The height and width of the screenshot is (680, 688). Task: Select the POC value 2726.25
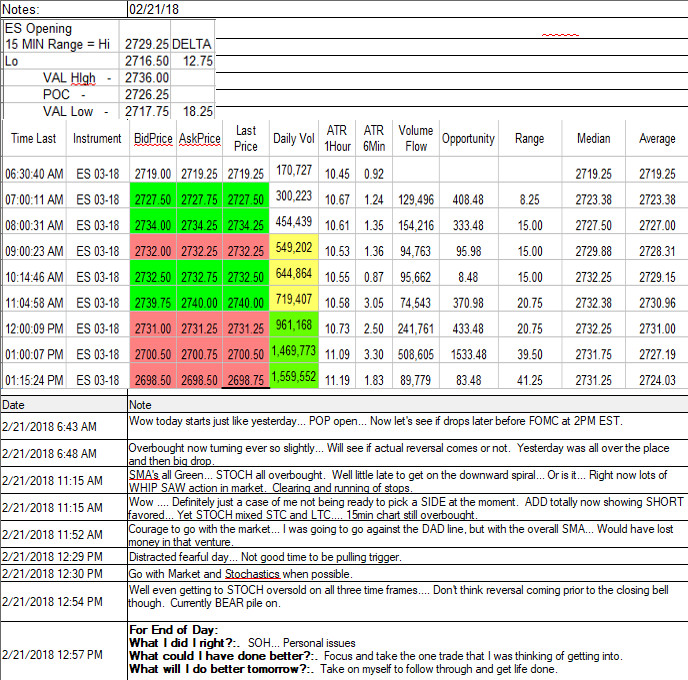[x=147, y=94]
